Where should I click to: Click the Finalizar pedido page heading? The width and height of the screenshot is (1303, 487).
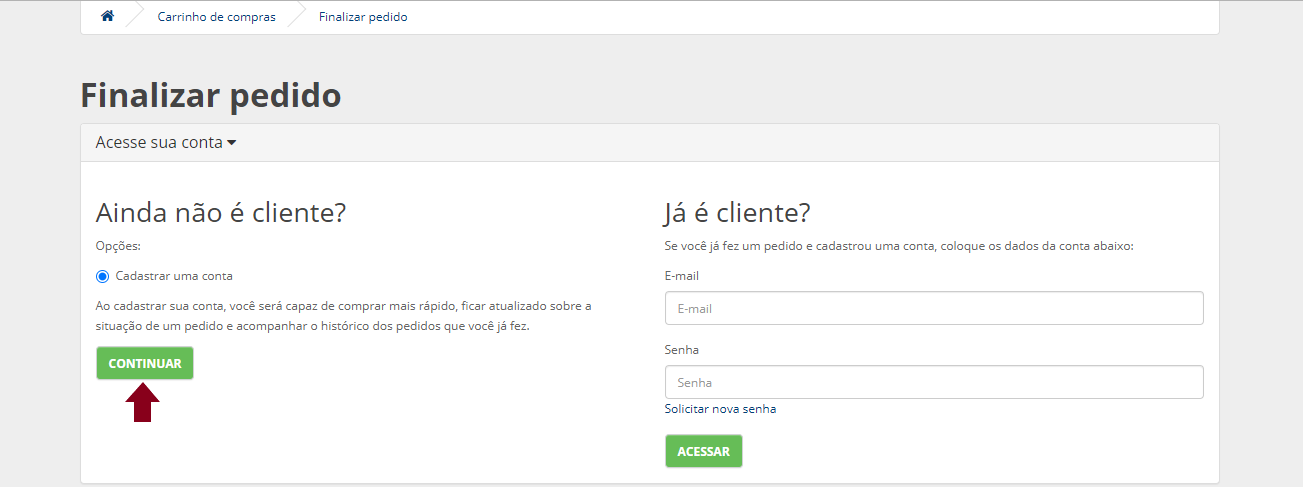pyautogui.click(x=211, y=95)
